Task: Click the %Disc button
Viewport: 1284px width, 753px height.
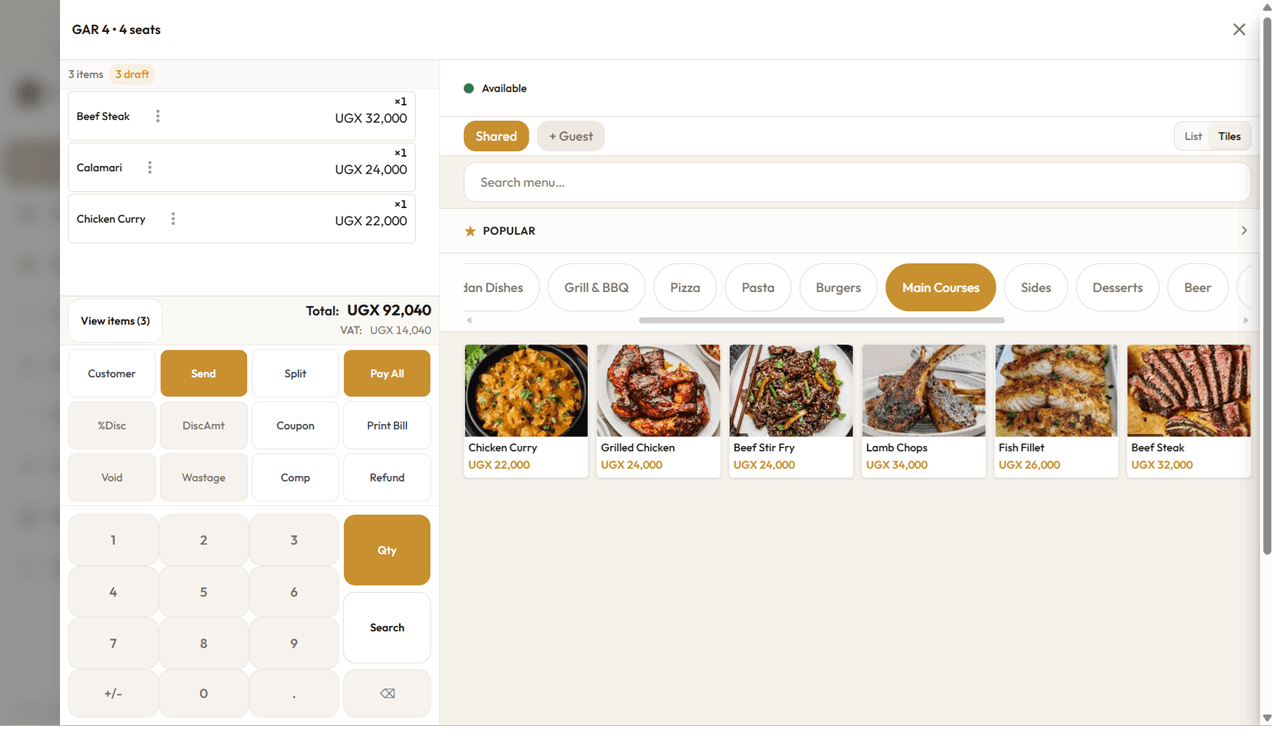Action: click(x=112, y=425)
